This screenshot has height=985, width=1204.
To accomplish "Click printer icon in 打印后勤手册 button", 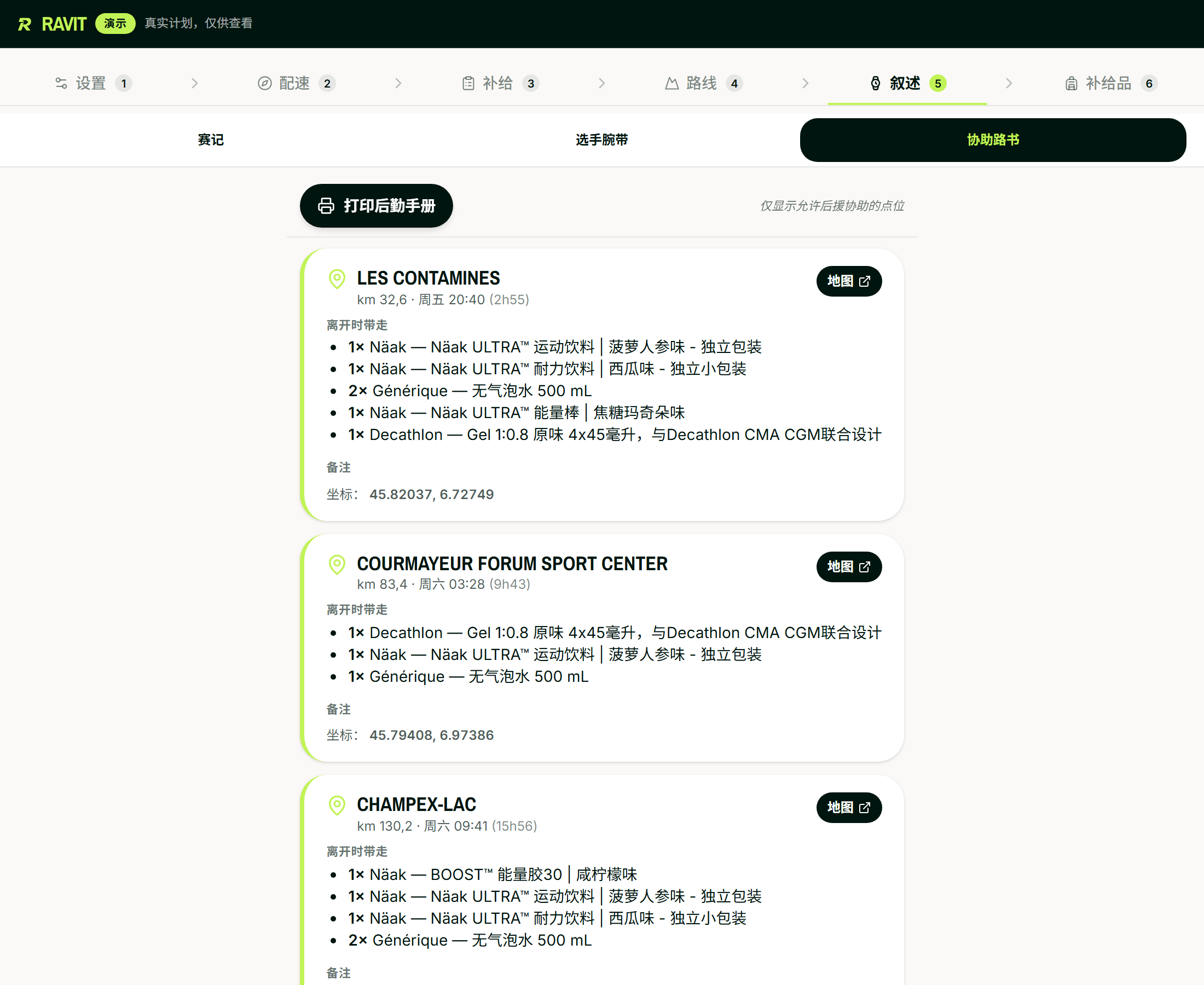I will pyautogui.click(x=326, y=205).
